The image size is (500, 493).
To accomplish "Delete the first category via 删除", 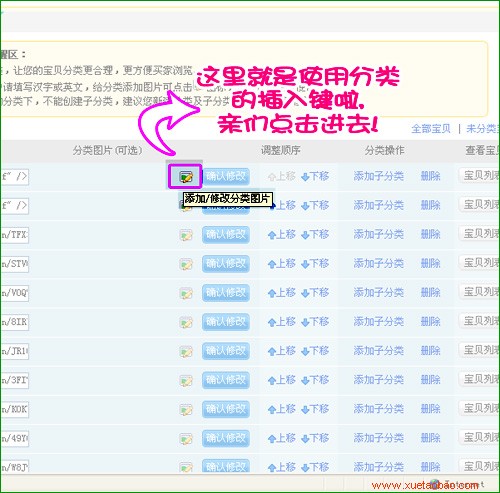I will point(430,176).
